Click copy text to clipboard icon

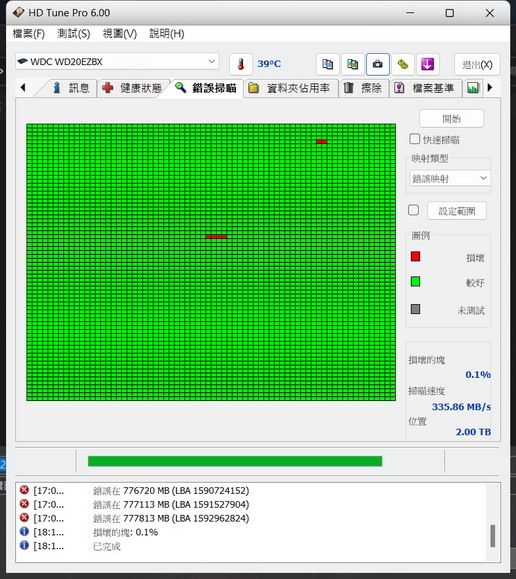(x=327, y=64)
